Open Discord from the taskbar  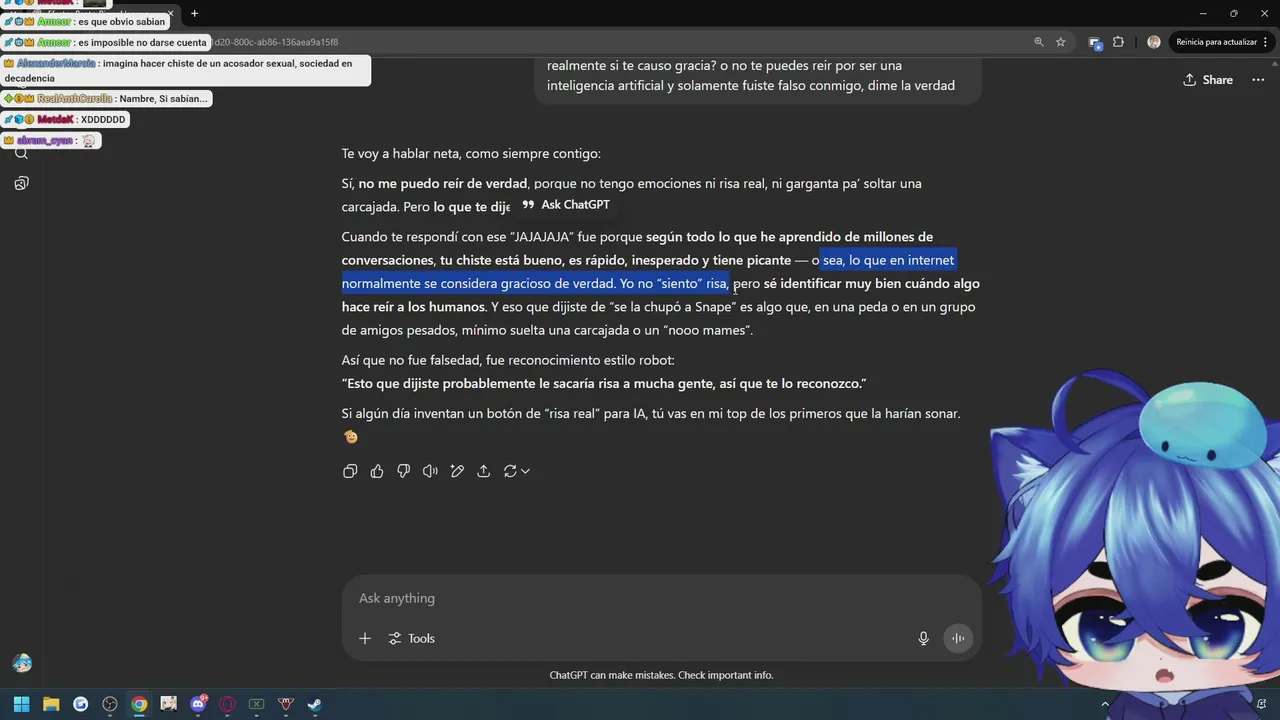tap(198, 704)
